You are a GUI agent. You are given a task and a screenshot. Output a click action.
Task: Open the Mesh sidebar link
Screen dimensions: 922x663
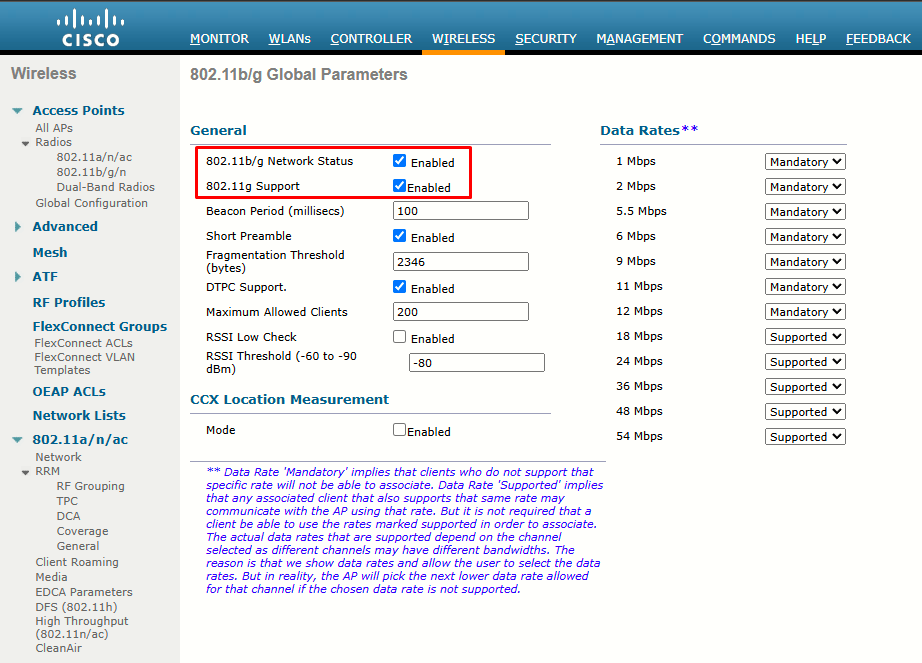point(50,253)
